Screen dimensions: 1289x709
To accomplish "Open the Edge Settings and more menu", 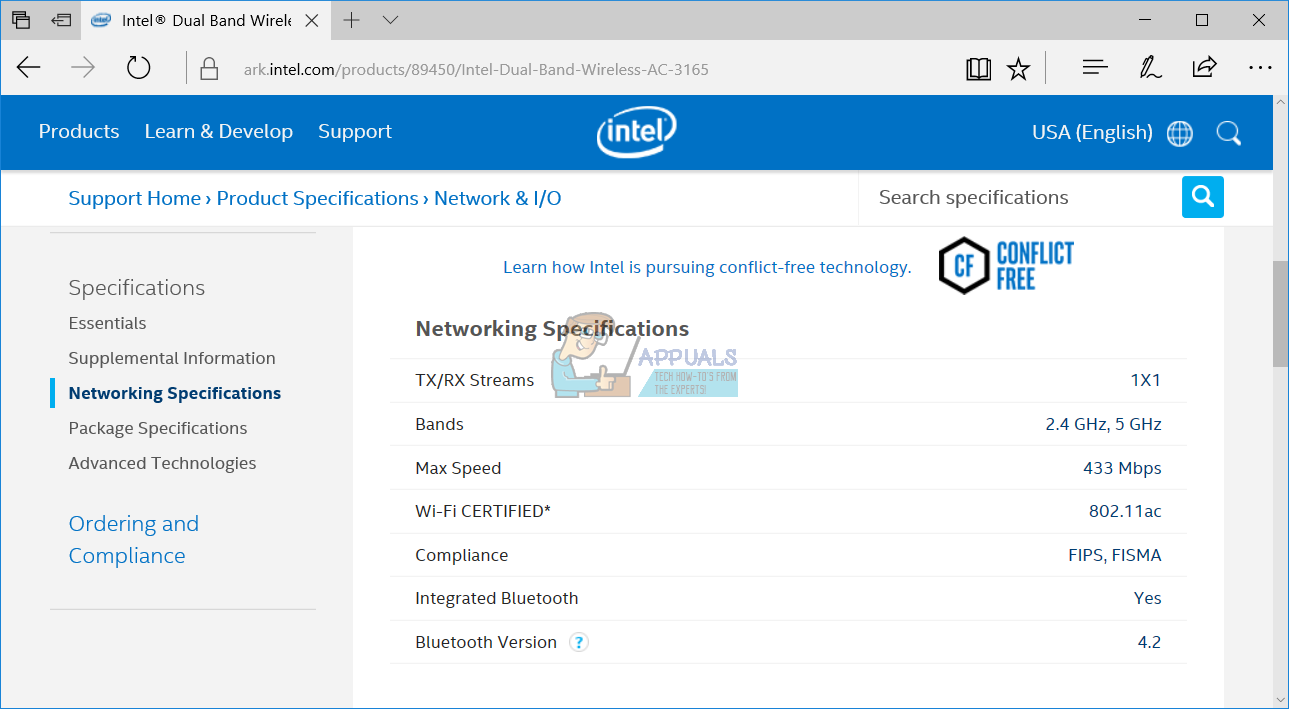I will coord(1260,68).
